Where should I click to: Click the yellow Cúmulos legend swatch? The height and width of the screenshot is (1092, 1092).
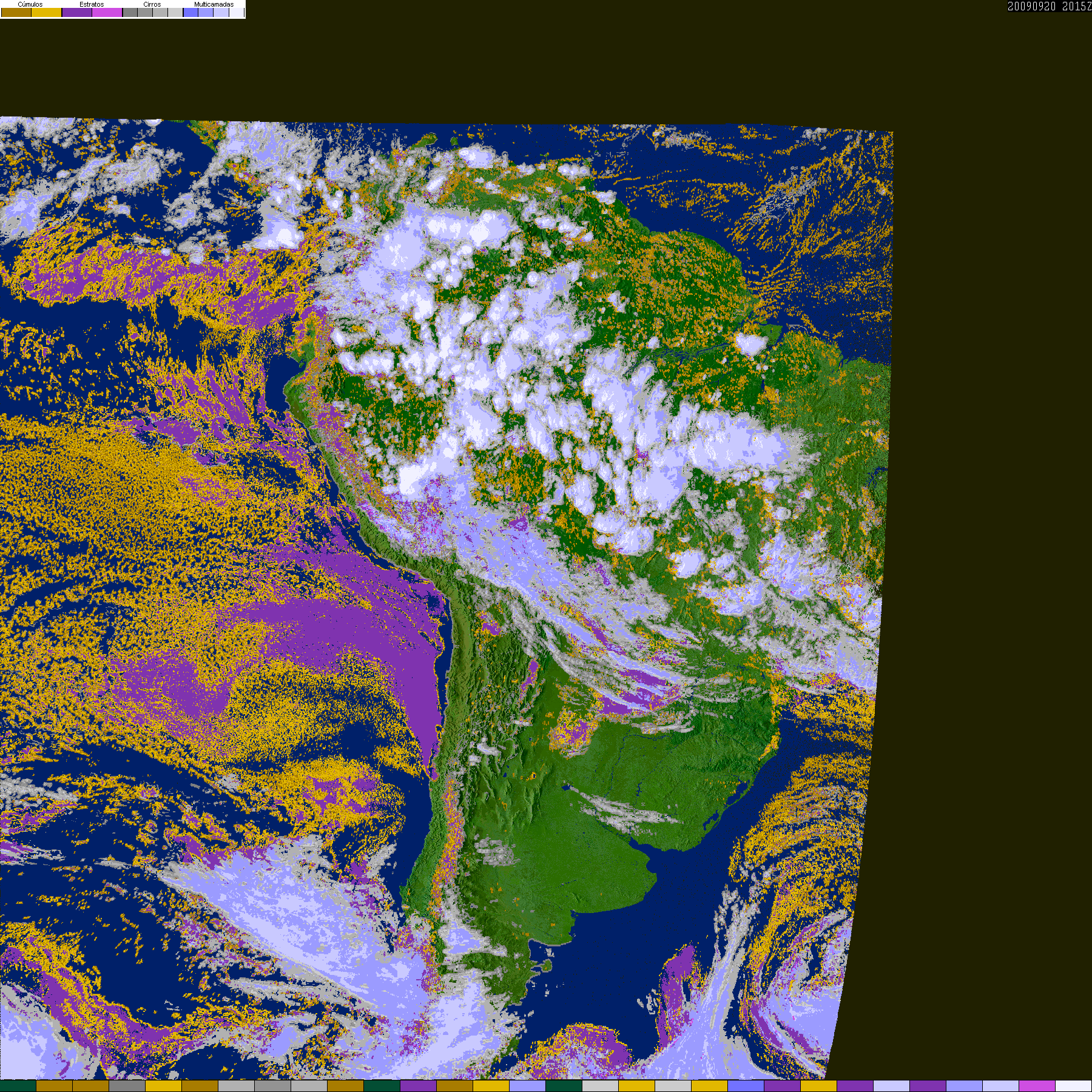point(46,12)
